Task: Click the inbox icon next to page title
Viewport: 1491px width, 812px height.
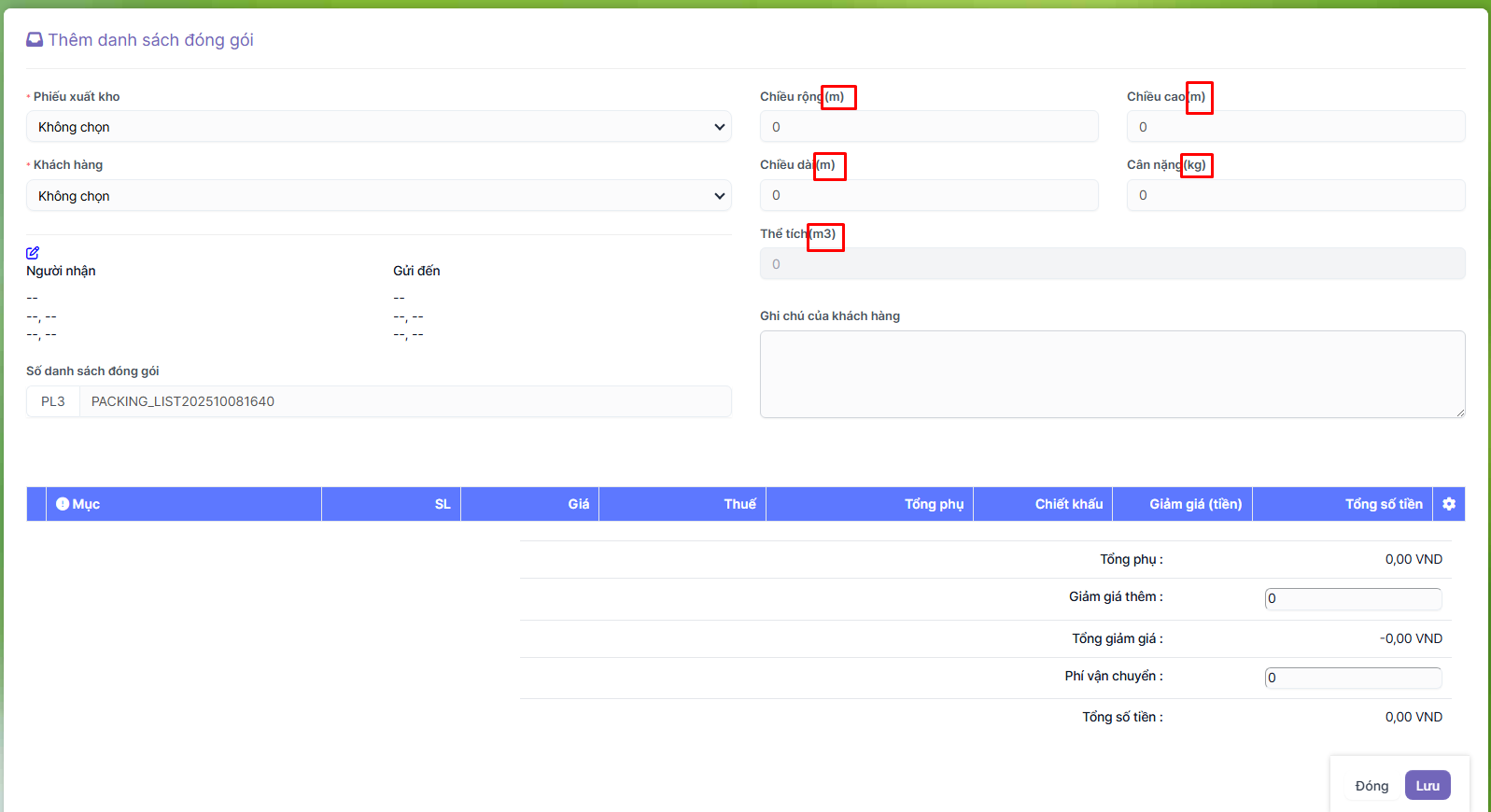Action: 35,40
